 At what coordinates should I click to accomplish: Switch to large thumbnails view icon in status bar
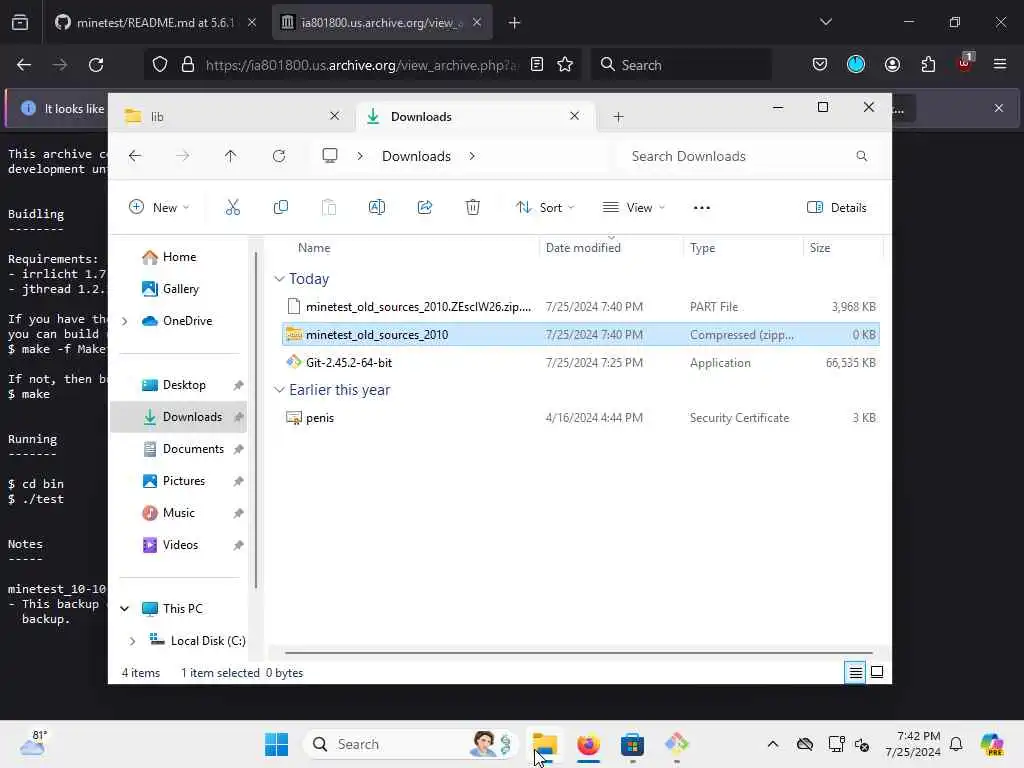pyautogui.click(x=877, y=672)
